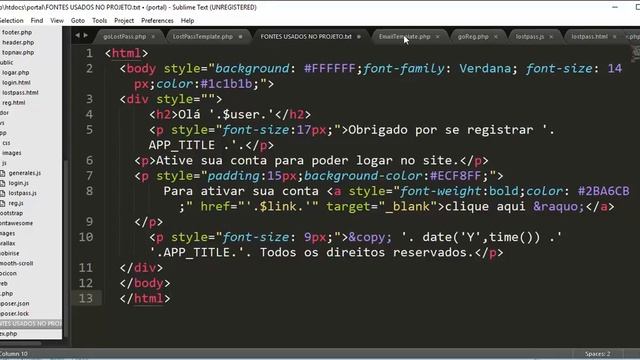Click the file icon beside lostpass.js in sidebar
The image size is (640, 360).
point(2,193)
